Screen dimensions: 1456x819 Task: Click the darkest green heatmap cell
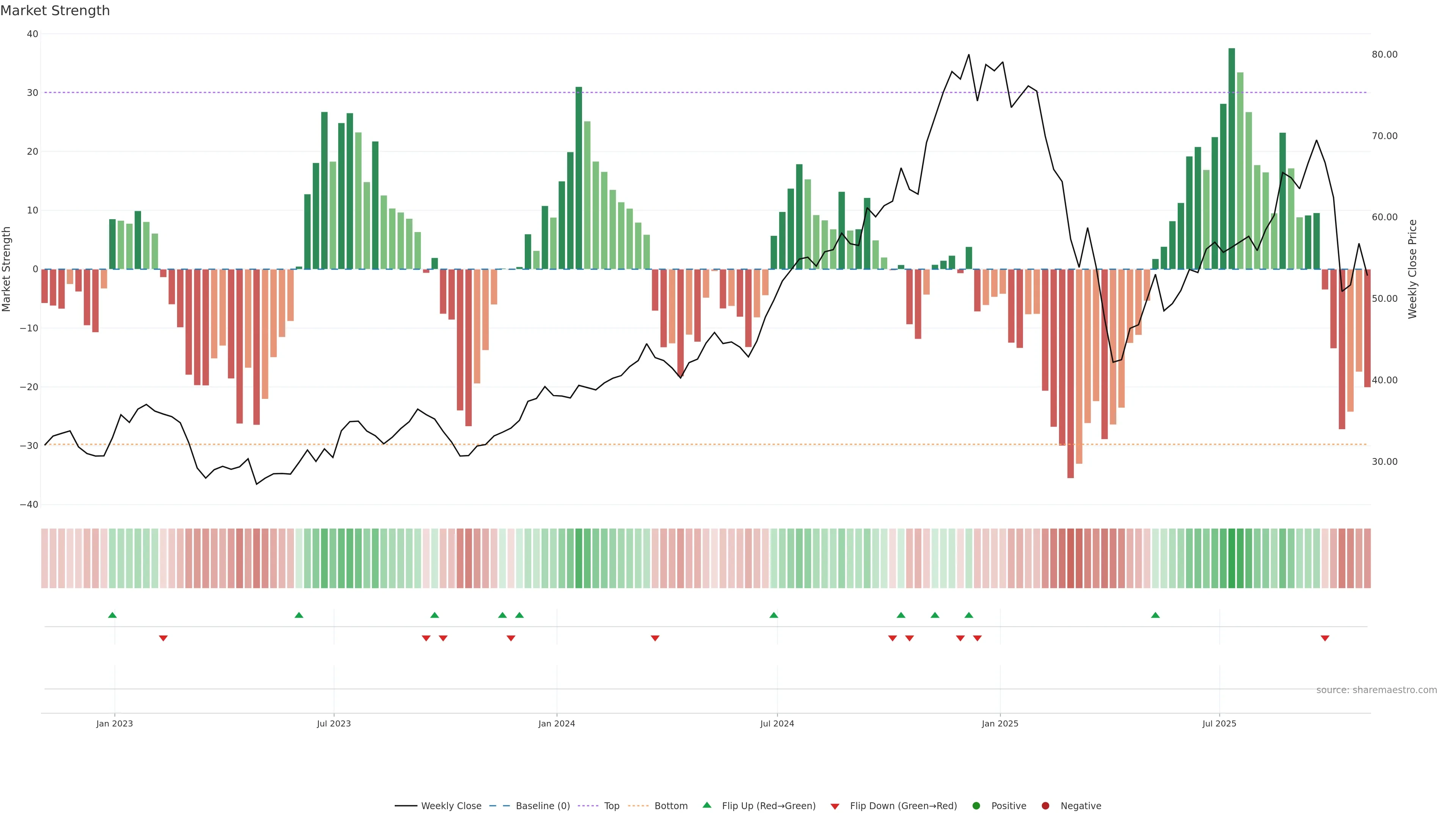(1232, 559)
